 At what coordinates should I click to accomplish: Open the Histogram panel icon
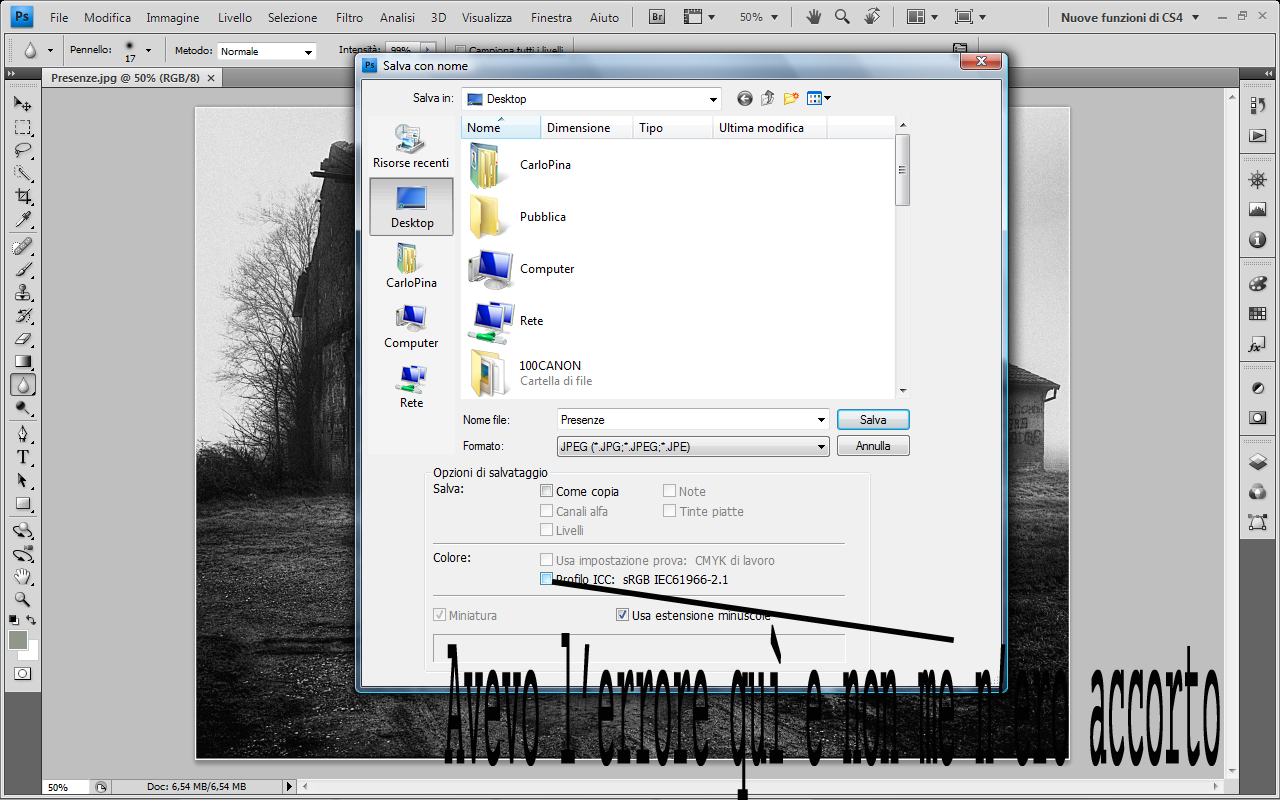pos(1257,210)
